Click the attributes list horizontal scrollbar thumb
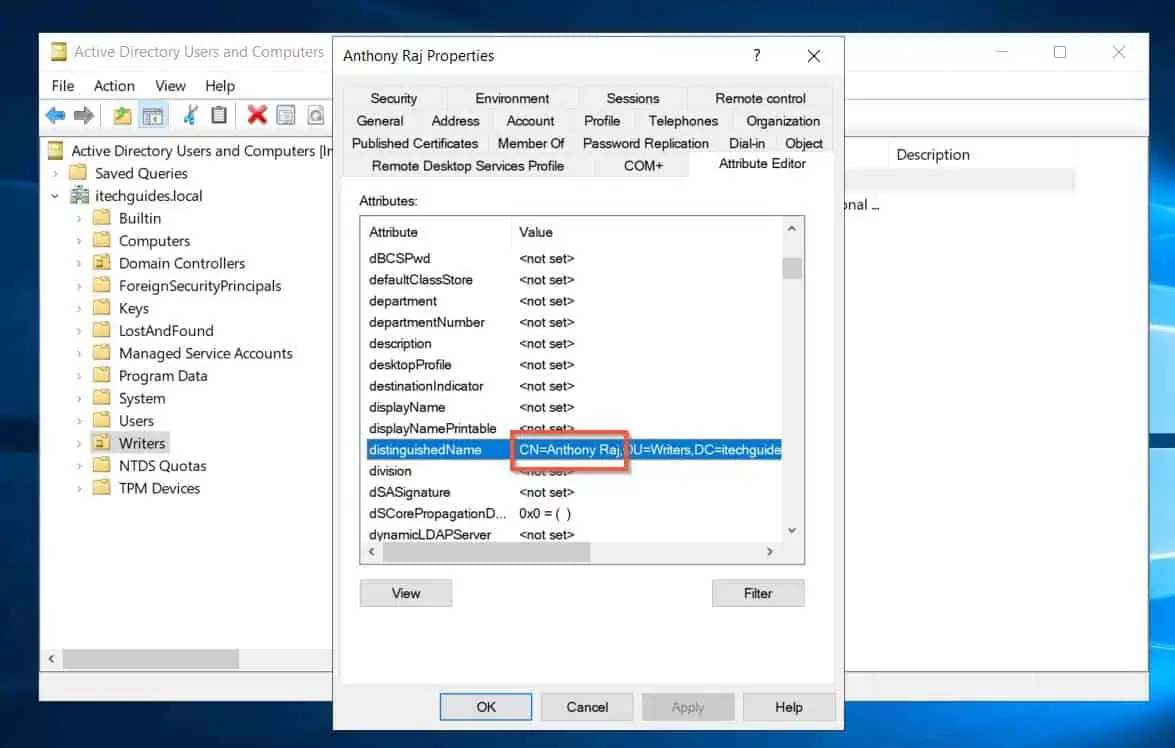This screenshot has width=1175, height=748. 486,552
